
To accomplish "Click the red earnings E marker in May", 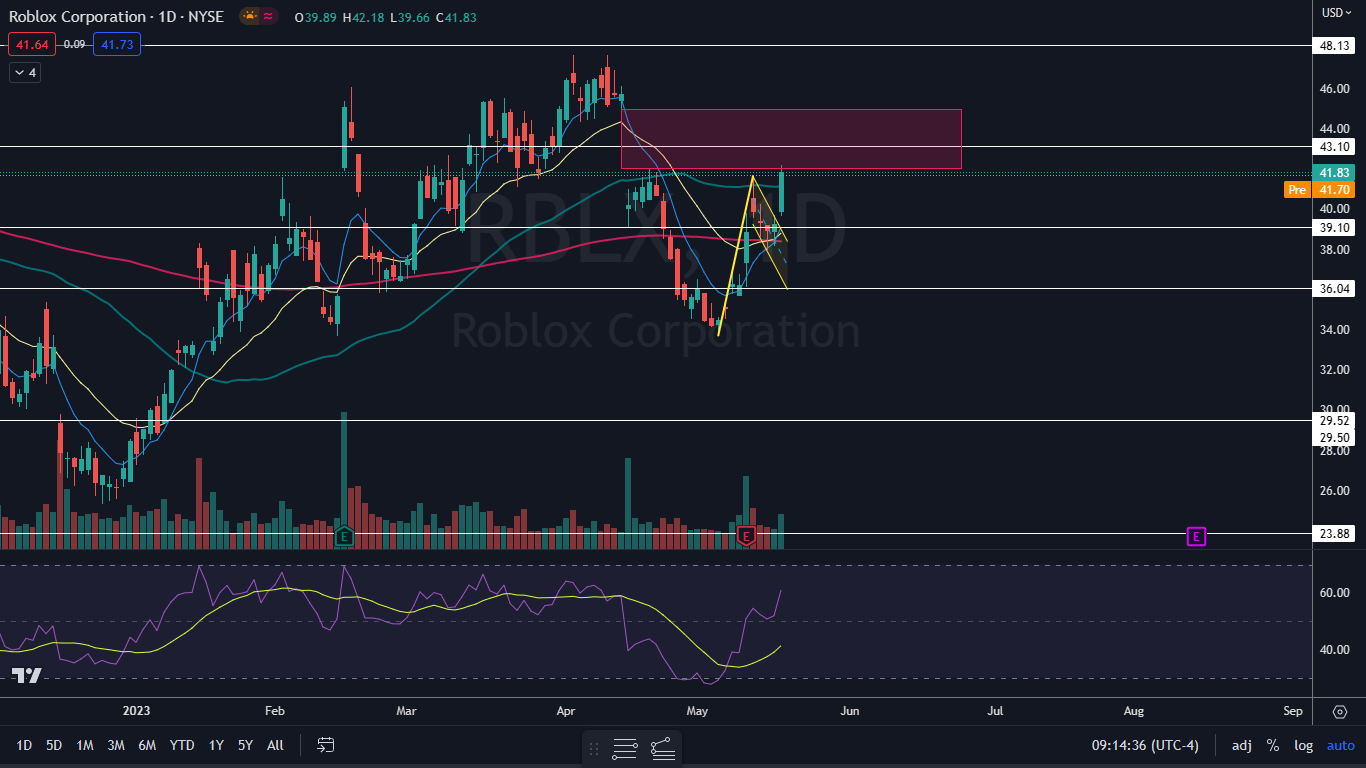I will 746,536.
